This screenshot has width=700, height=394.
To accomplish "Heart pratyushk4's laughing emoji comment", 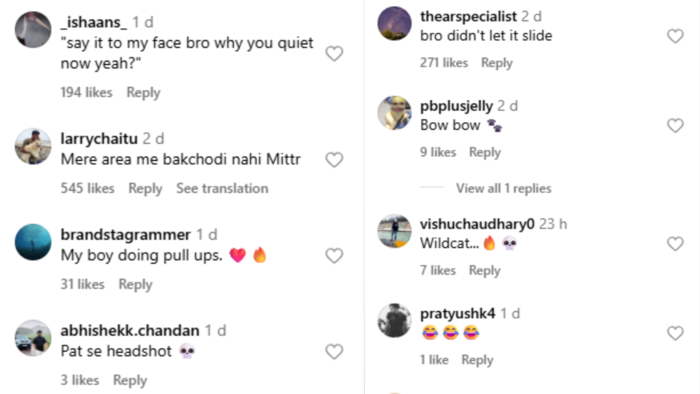I will [x=675, y=333].
